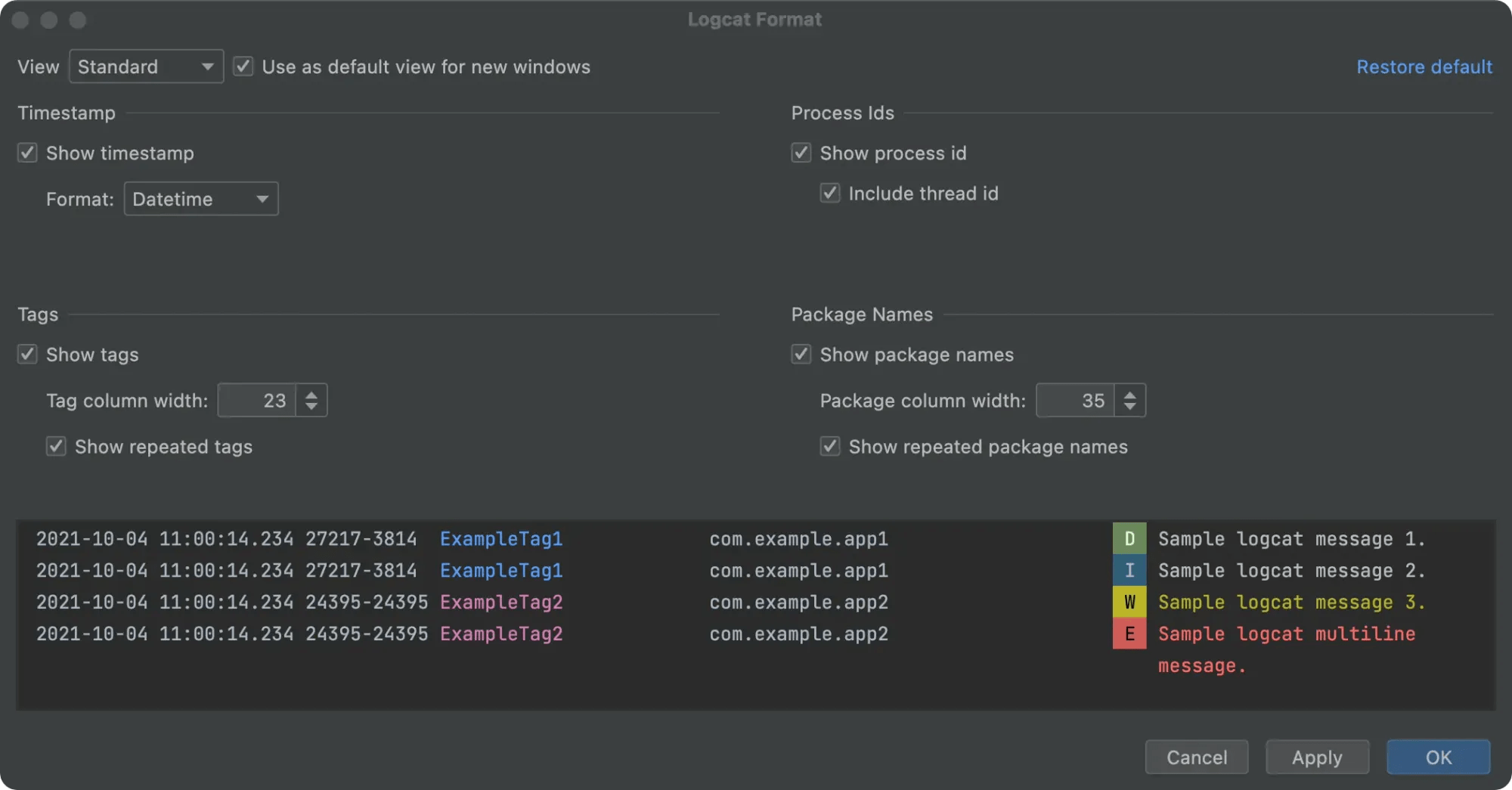
Task: Uncheck 'Show repeated tags'
Action: pos(56,446)
